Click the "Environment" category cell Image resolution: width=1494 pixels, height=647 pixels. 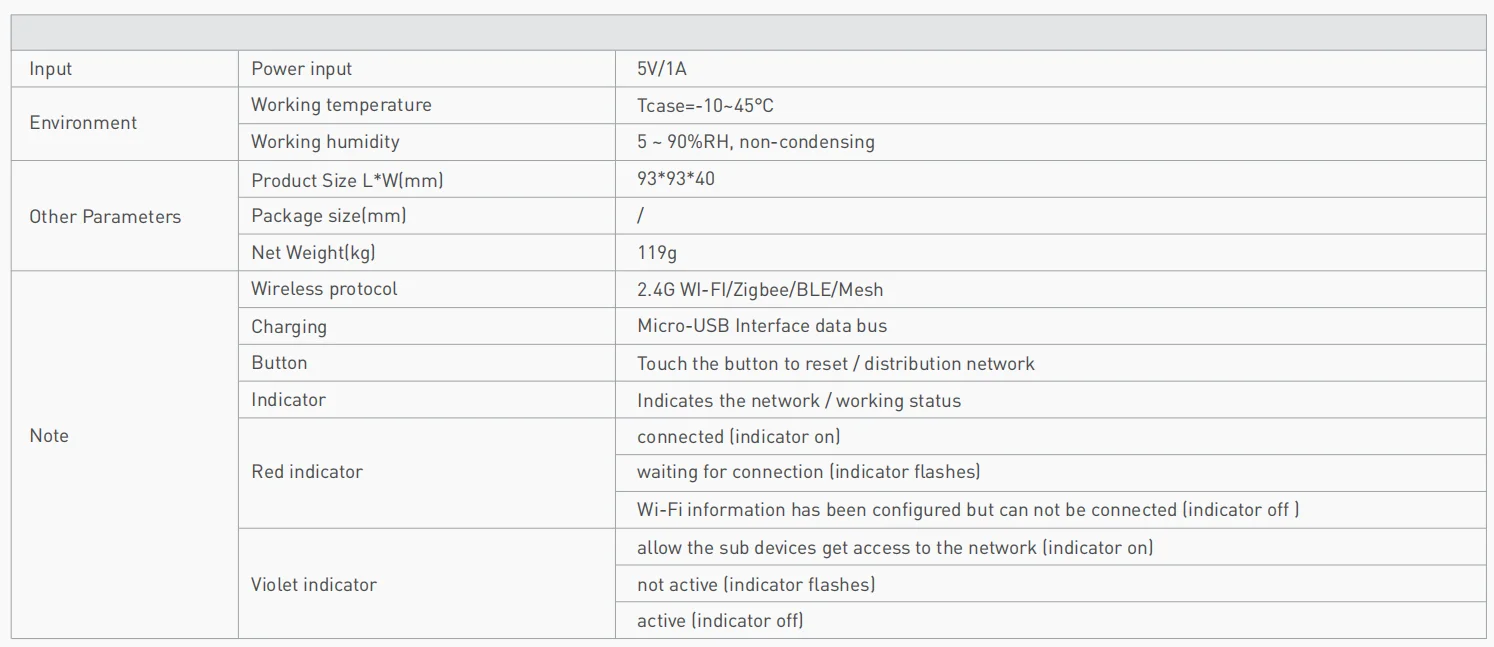click(x=83, y=123)
